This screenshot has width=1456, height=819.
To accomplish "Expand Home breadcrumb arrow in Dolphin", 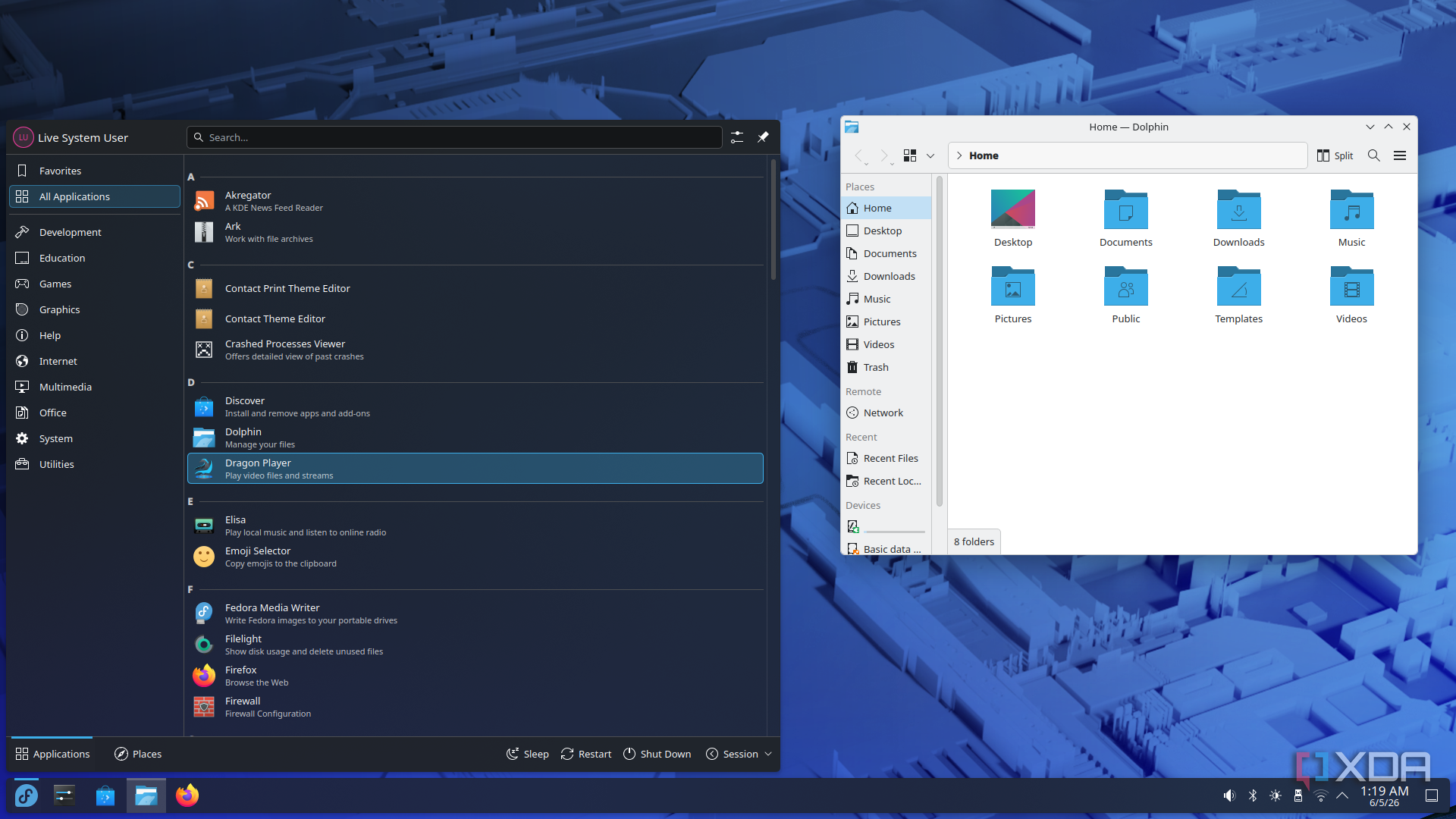I will [959, 155].
